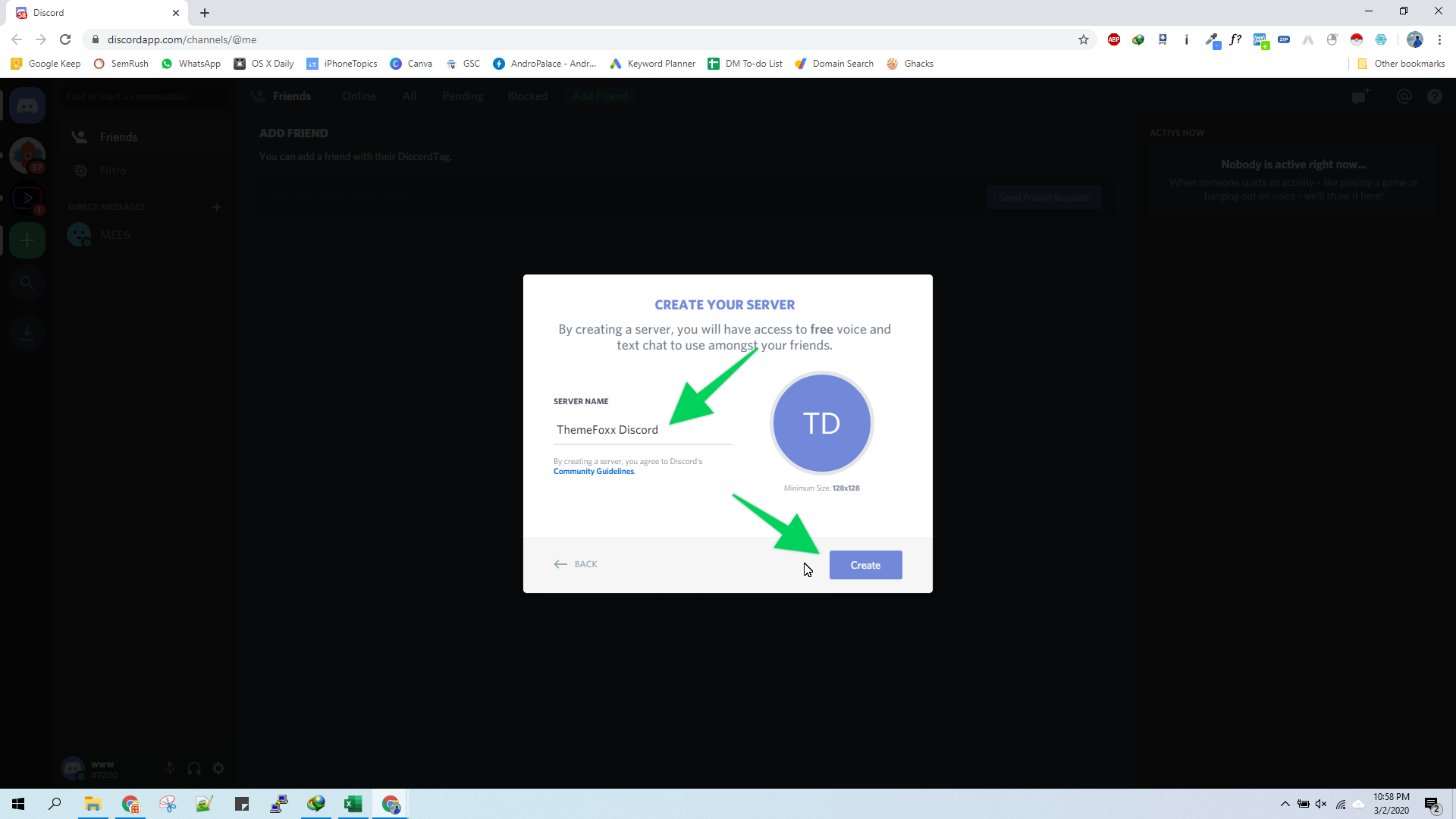Click the Download Apps icon in sidebar
Image resolution: width=1456 pixels, height=819 pixels.
(27, 332)
